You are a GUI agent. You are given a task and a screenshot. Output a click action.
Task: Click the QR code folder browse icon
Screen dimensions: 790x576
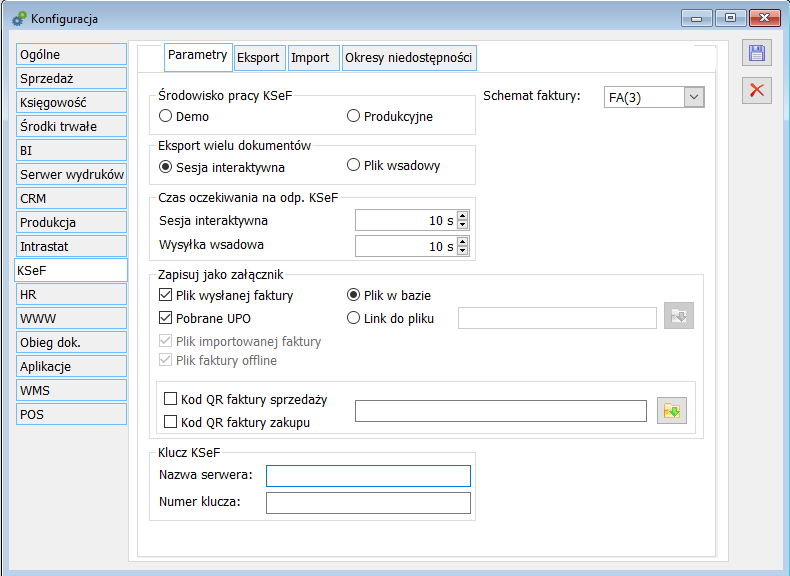tap(672, 411)
